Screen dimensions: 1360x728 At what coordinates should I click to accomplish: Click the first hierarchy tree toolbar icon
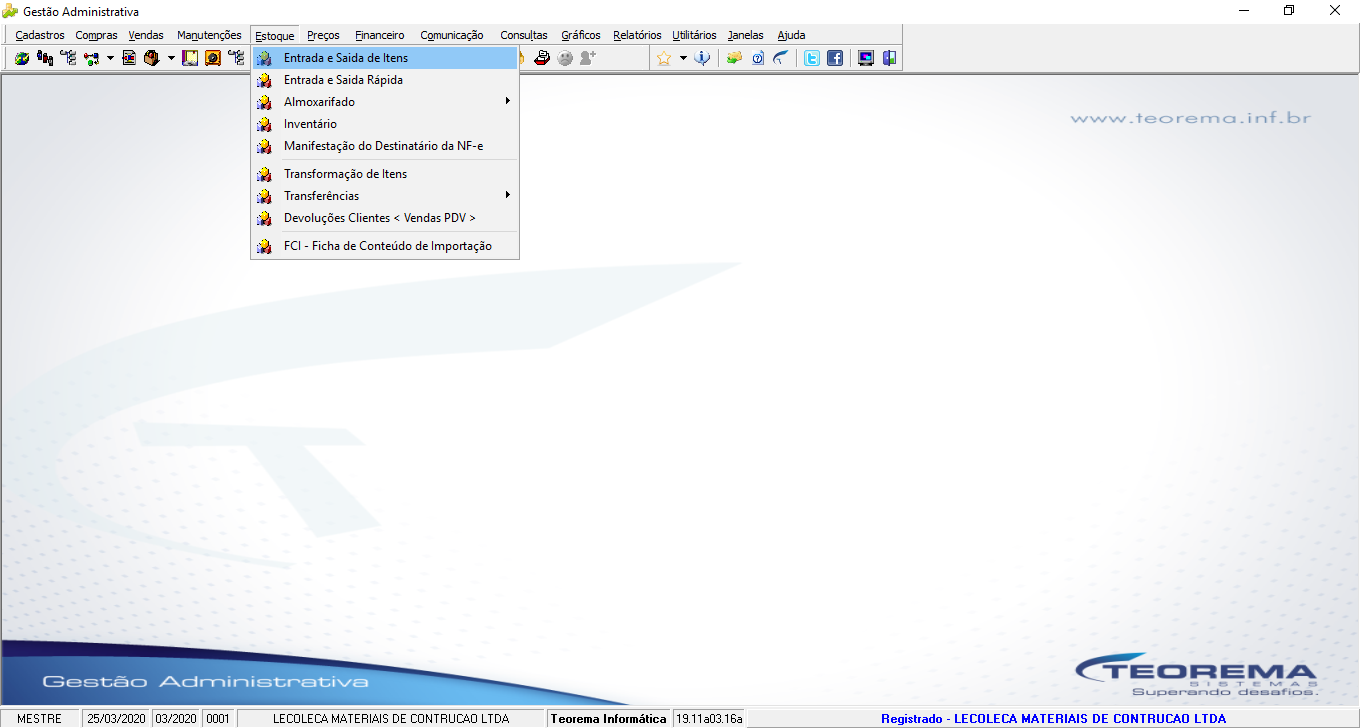click(x=68, y=58)
